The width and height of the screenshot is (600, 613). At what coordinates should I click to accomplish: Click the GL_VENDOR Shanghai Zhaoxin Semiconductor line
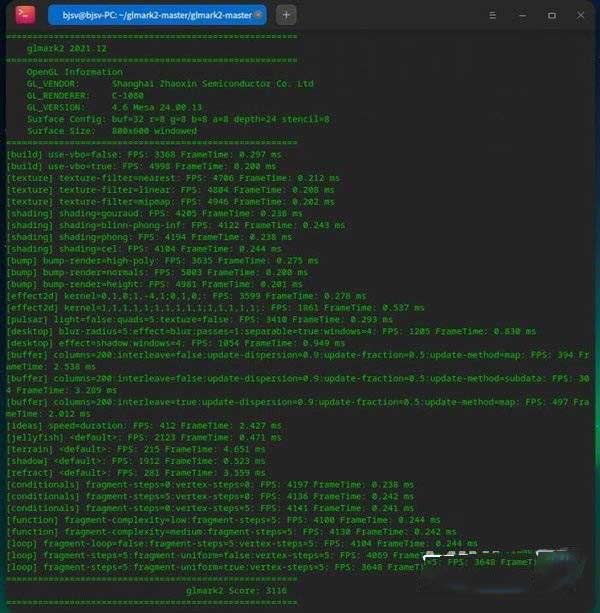[170, 84]
